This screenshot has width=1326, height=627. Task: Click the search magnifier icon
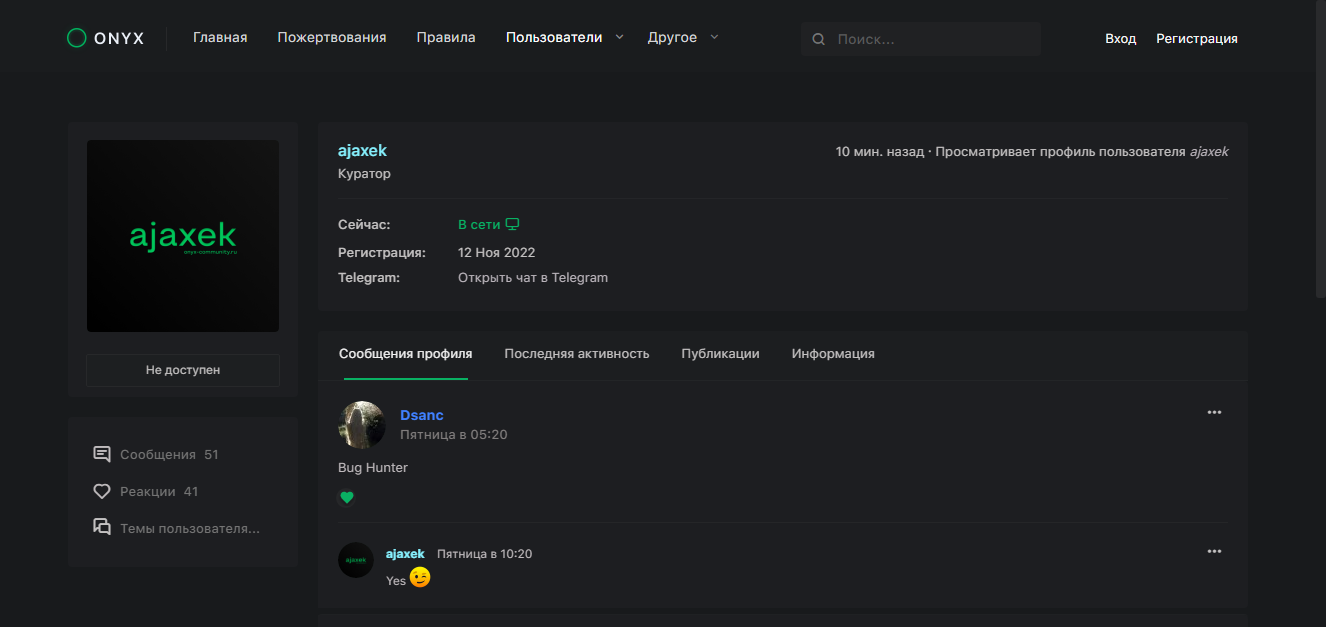click(818, 39)
